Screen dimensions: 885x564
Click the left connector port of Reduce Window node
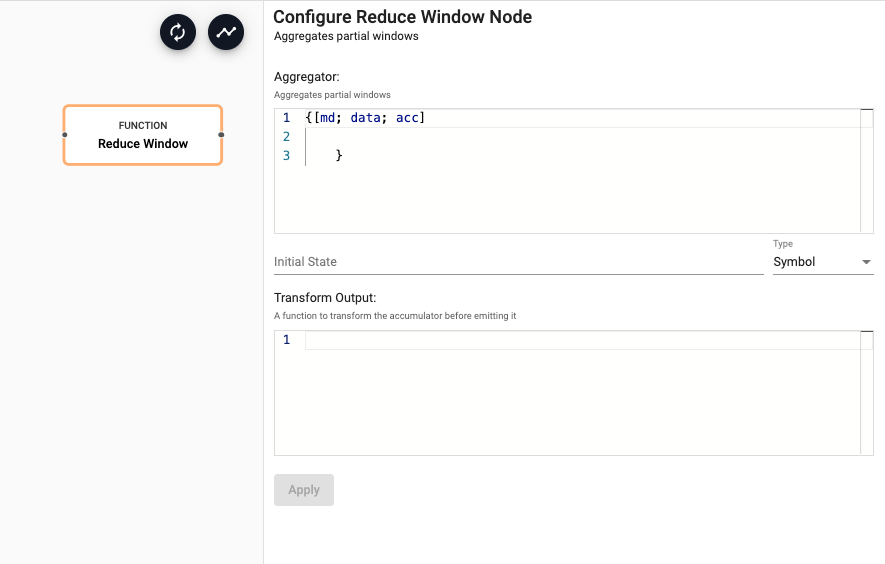pos(64,135)
